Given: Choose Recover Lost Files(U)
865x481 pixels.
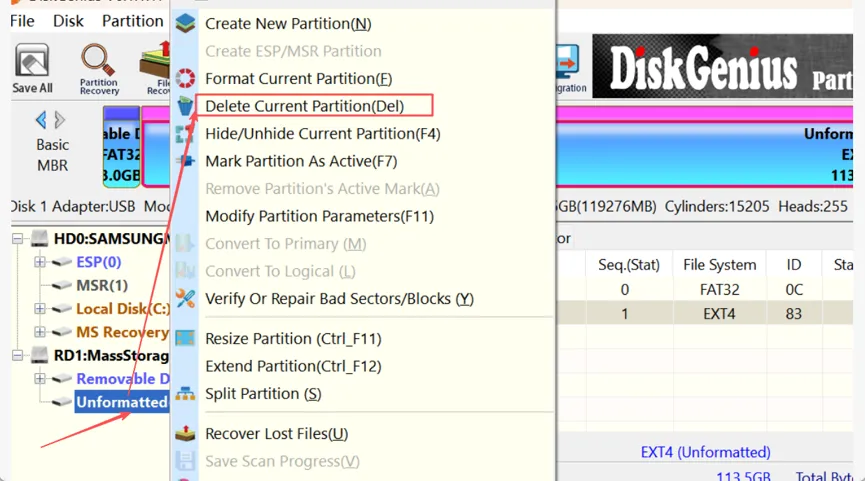Looking at the screenshot, I should [x=276, y=434].
